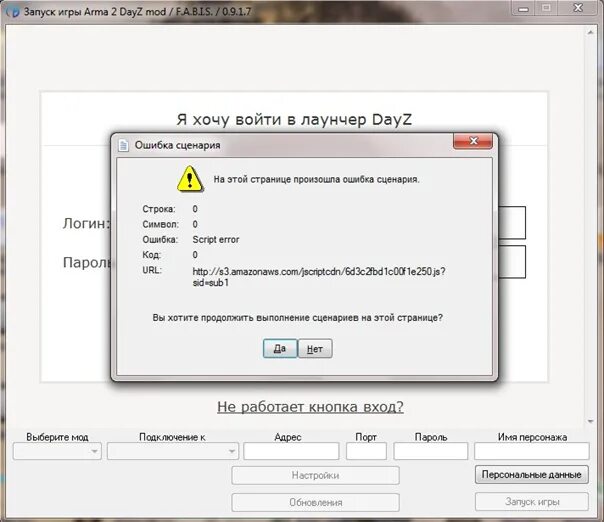
Task: Click the Обновления button
Action: [x=315, y=502]
